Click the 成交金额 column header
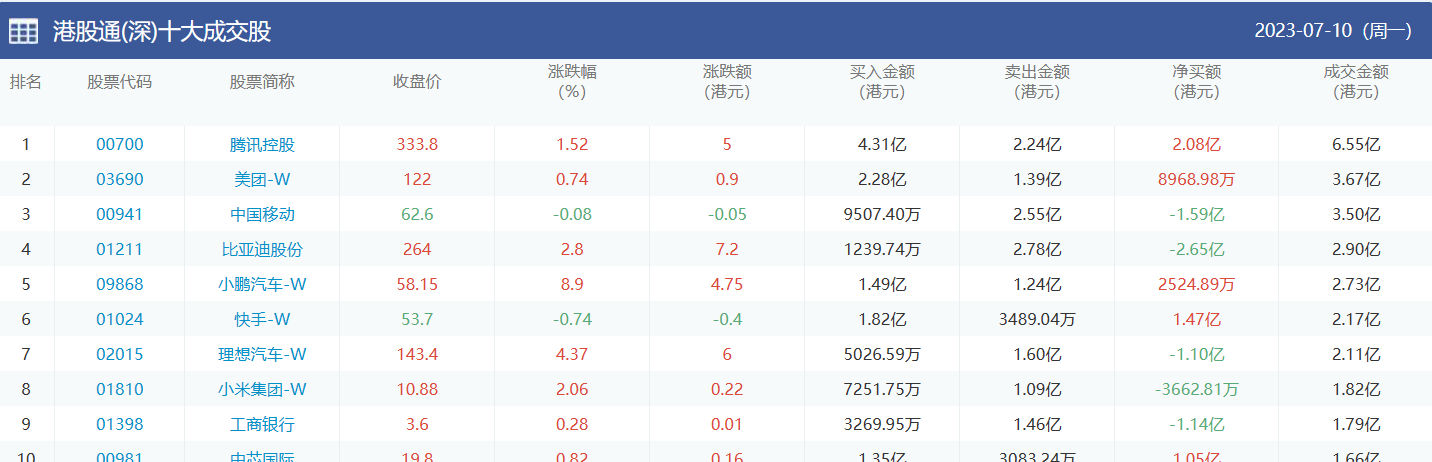 pos(1356,82)
